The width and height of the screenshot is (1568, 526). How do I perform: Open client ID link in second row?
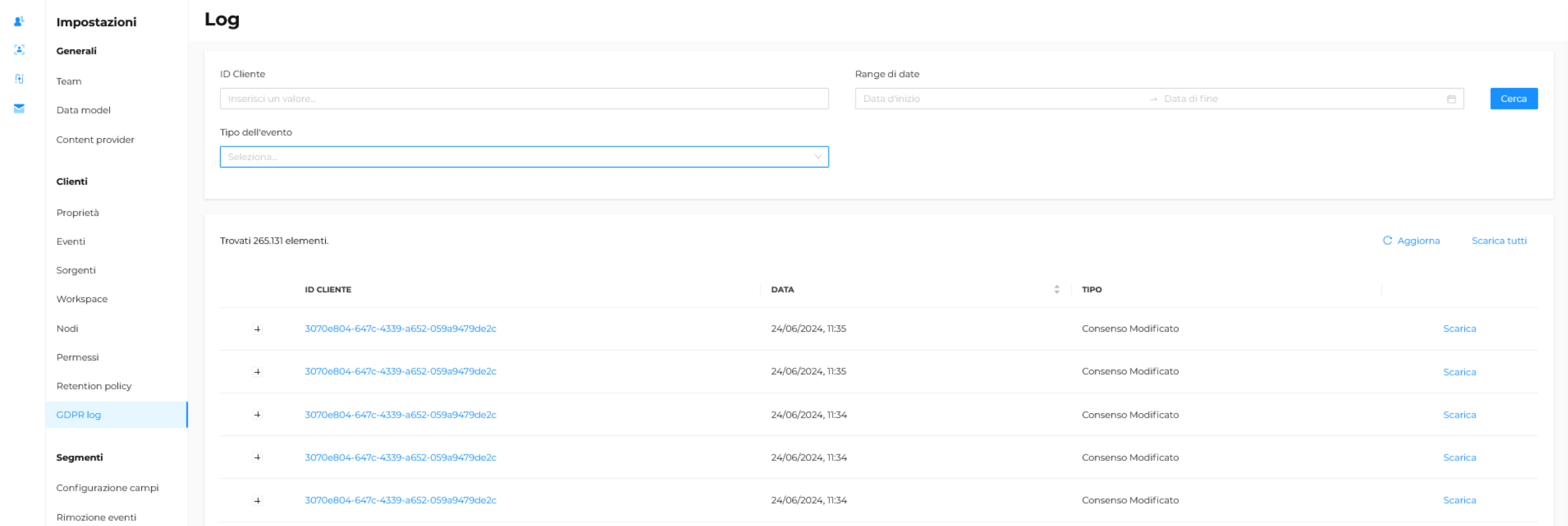coord(401,372)
